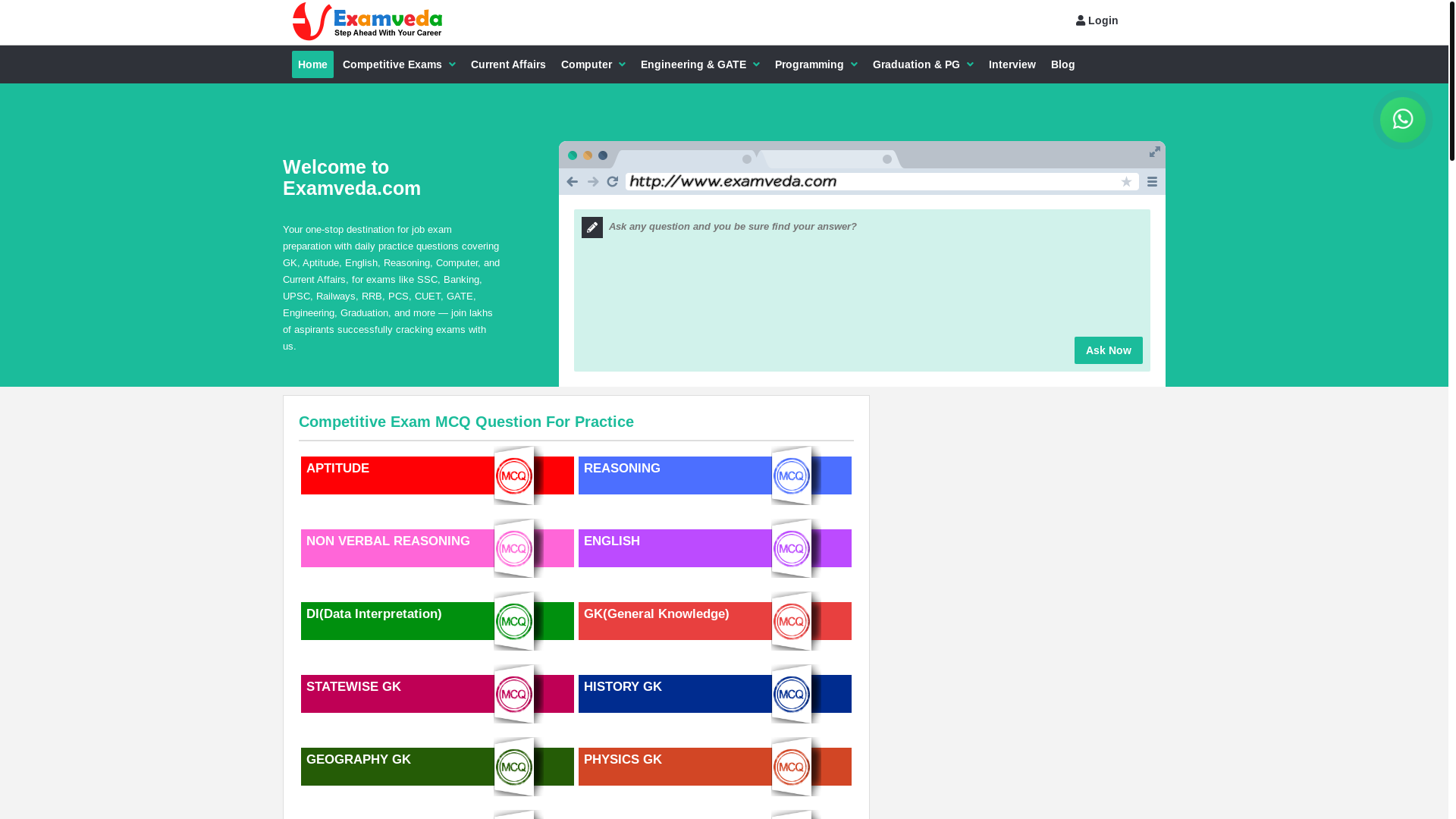This screenshot has height=819, width=1456.
Task: Click the examveda.com address bar illustration
Action: [882, 182]
